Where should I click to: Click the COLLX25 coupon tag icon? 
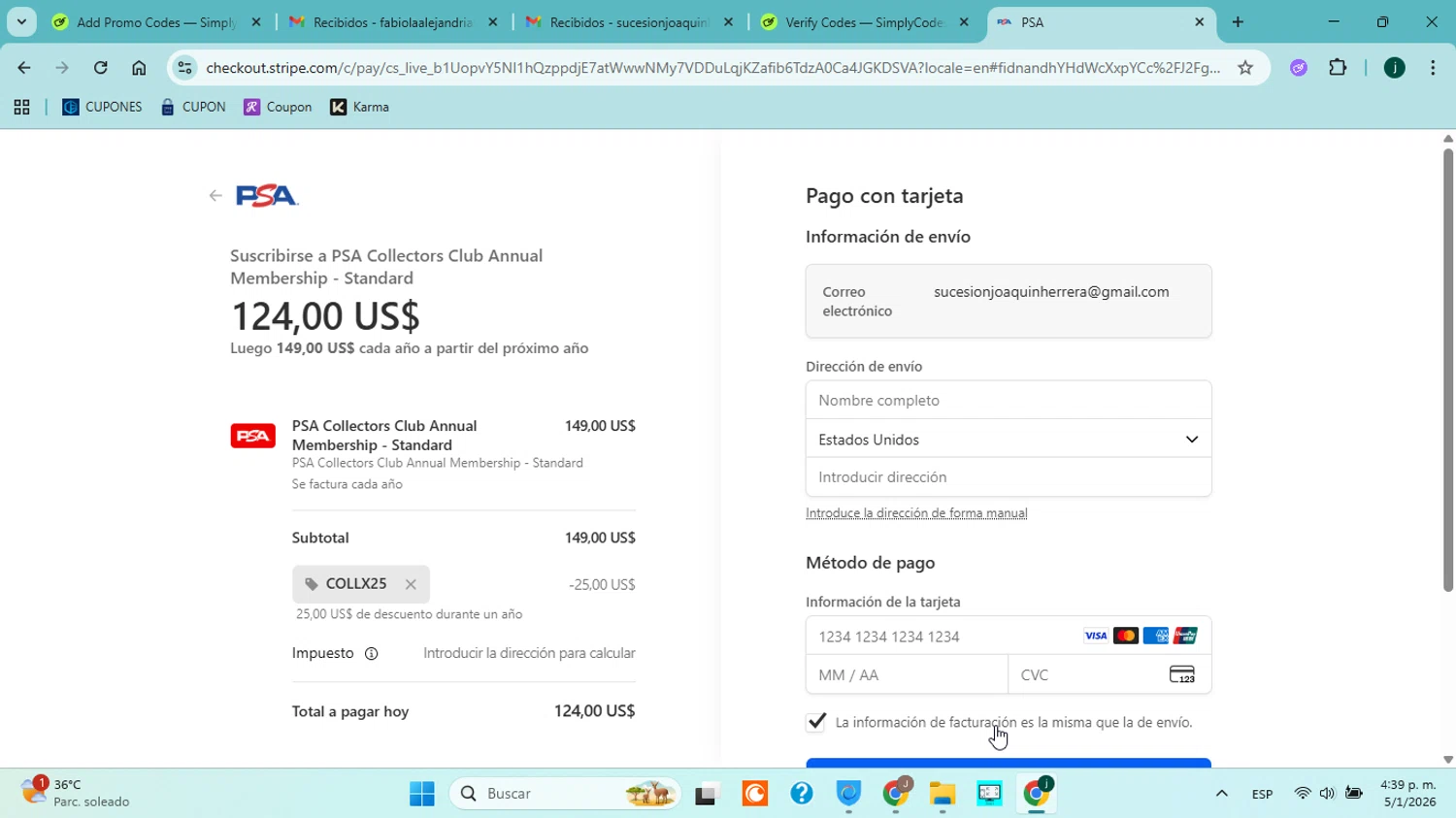point(312,584)
